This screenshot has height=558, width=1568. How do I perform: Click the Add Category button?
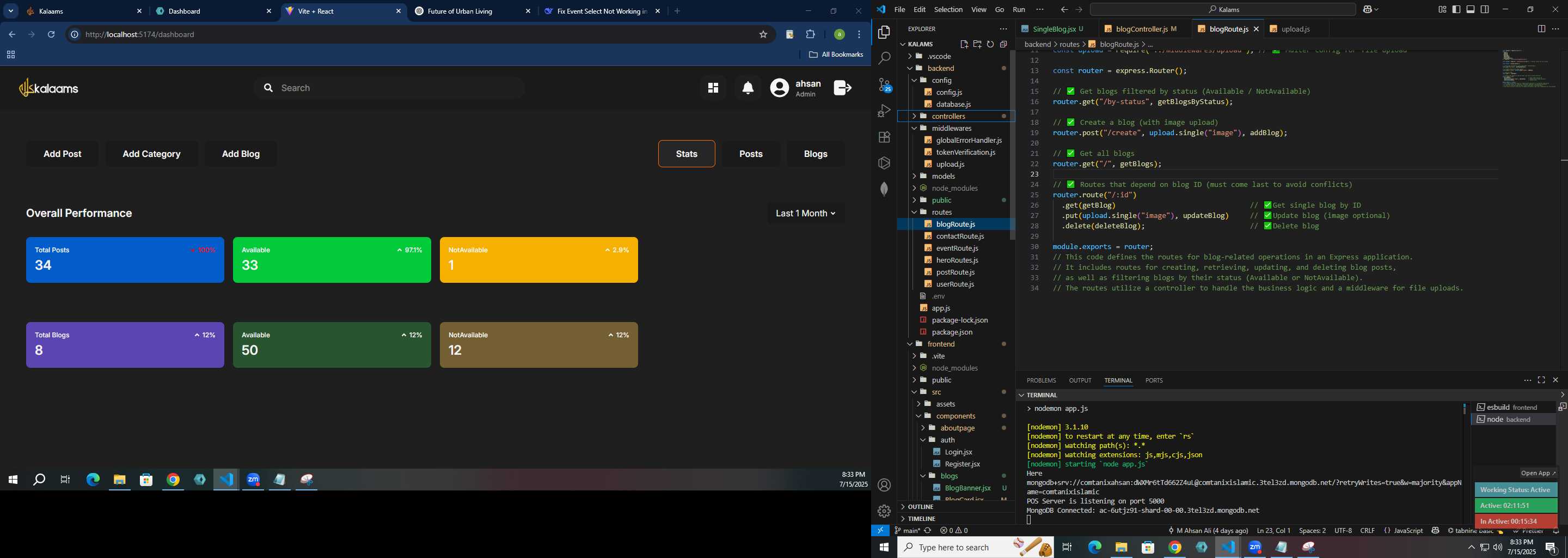(151, 154)
